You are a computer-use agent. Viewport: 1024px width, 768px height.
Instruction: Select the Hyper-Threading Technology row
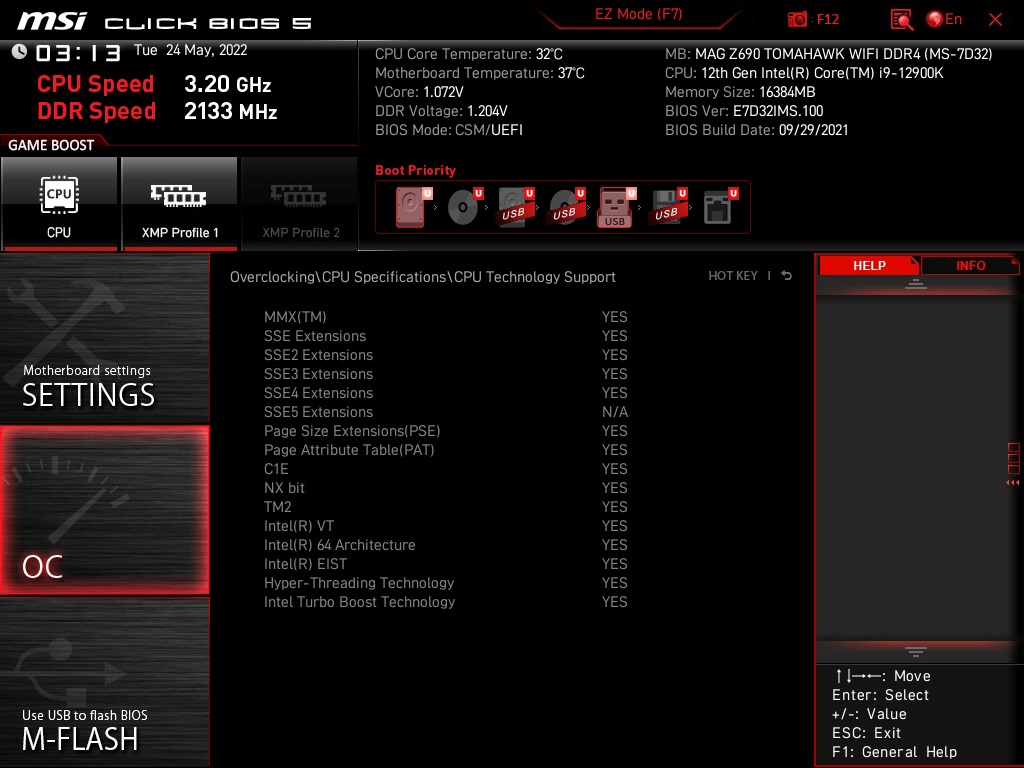(x=445, y=583)
